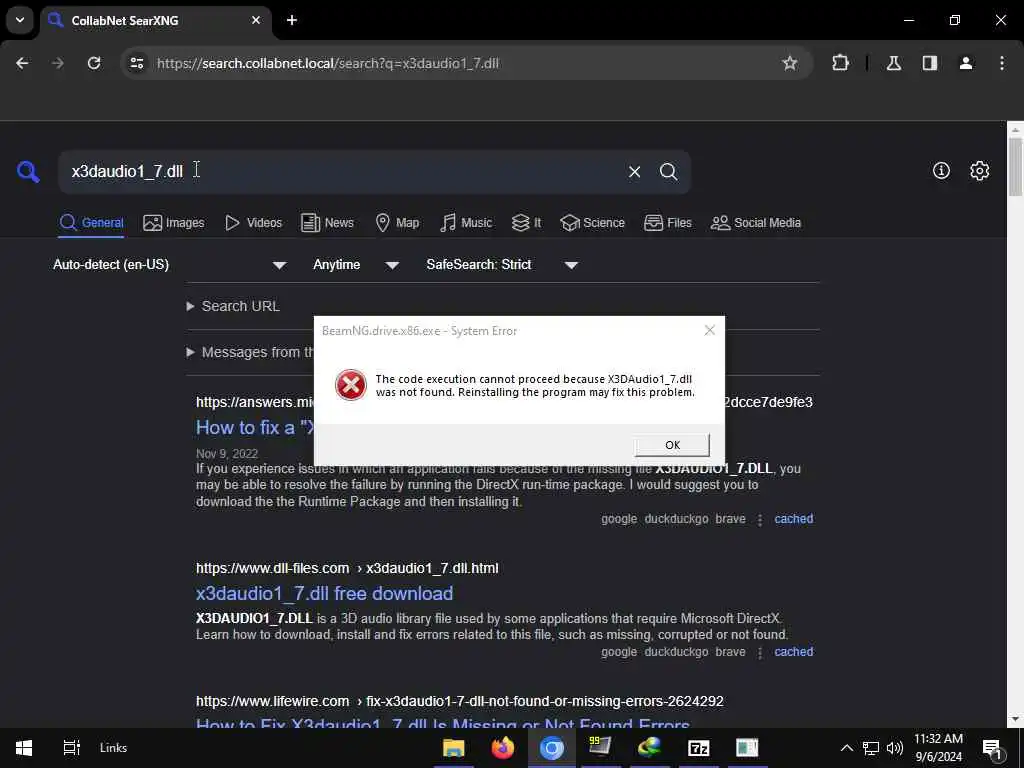View site information icon in address bar
The height and width of the screenshot is (768, 1024).
[x=136, y=63]
